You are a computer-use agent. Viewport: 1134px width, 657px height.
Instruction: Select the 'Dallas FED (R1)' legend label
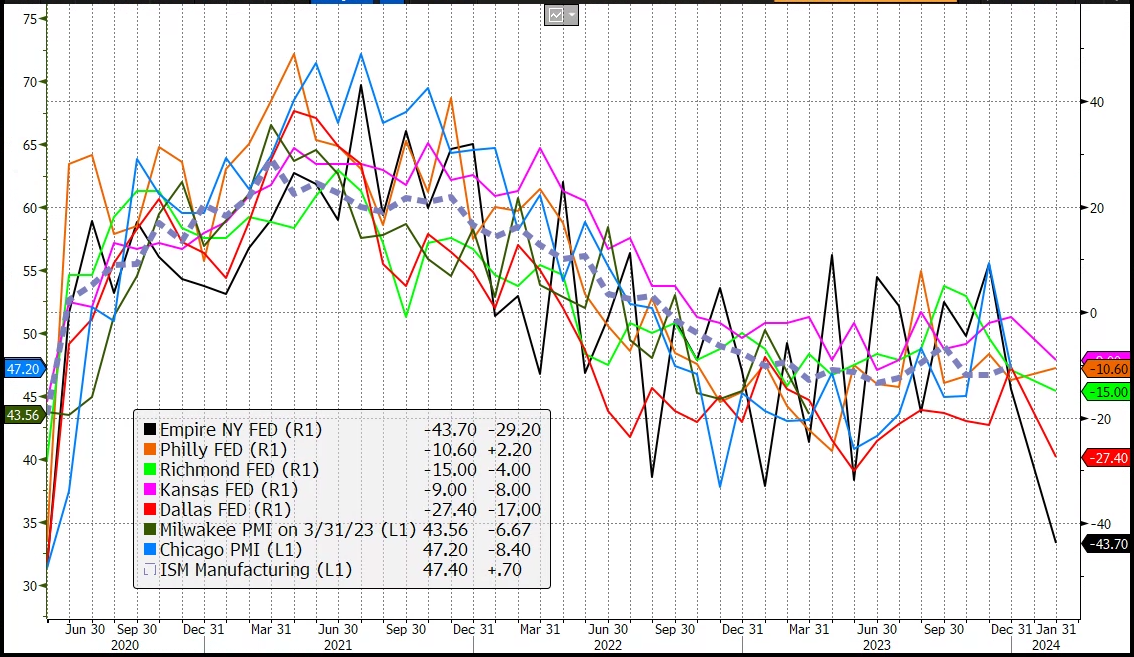(x=226, y=509)
